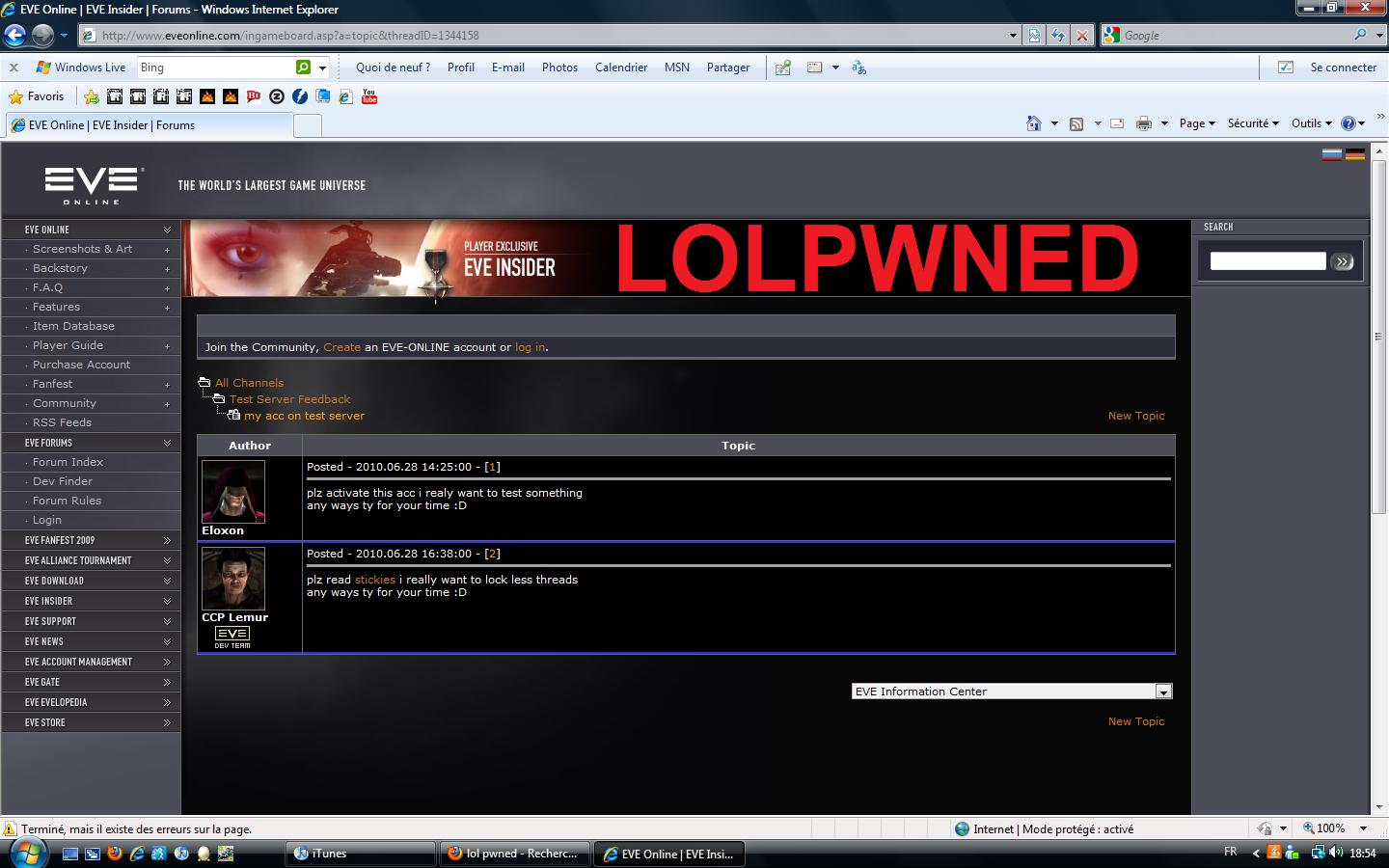
Task: Select the EVE Online Forums browser tab
Action: coord(149,125)
